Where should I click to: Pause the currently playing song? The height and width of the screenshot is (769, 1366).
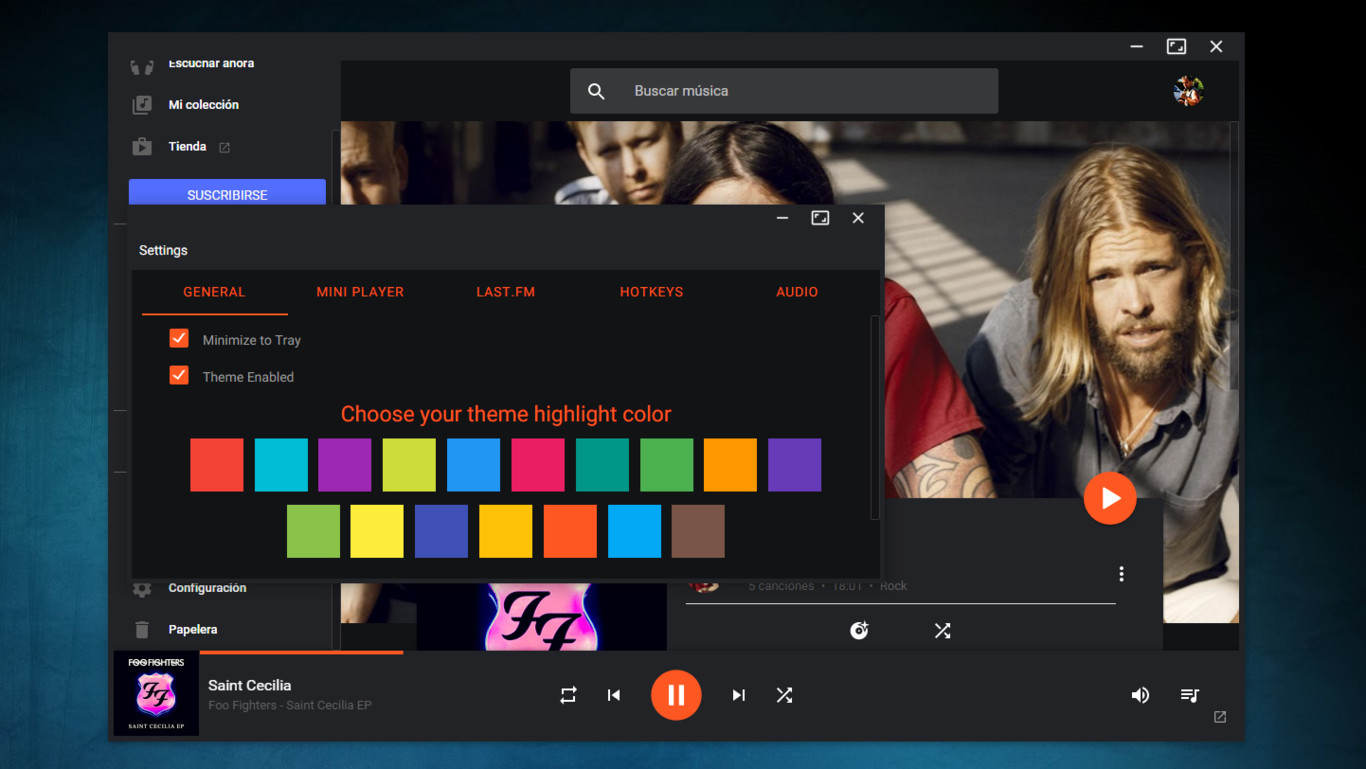(x=676, y=695)
